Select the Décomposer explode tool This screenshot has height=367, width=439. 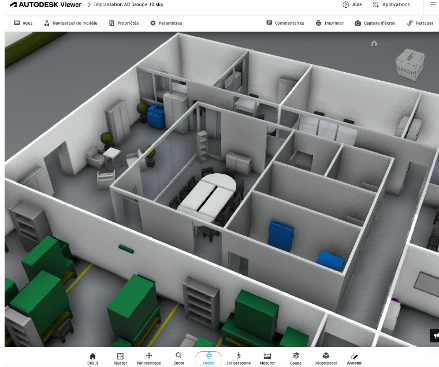click(x=326, y=359)
